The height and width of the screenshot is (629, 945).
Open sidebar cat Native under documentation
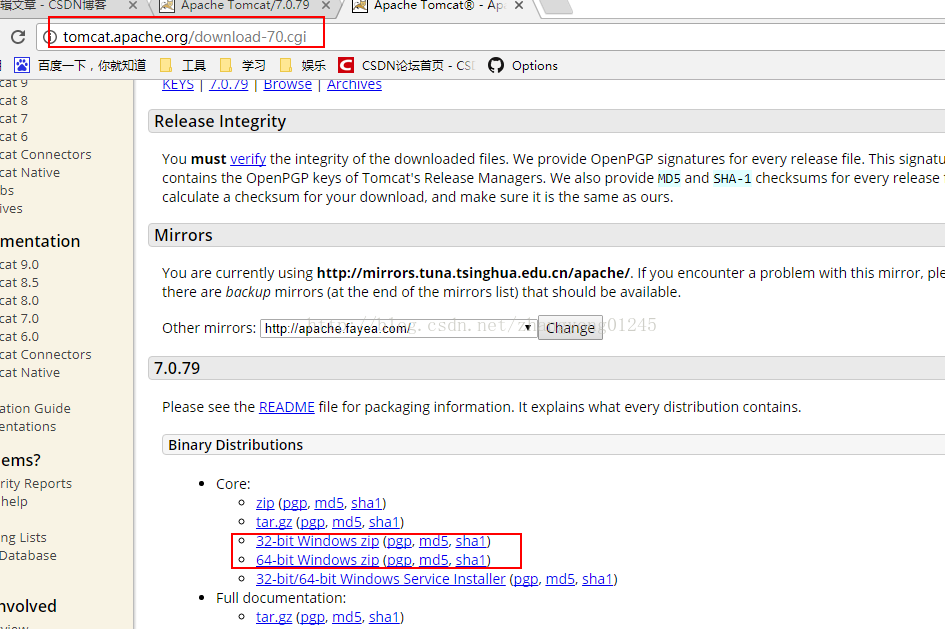30,373
